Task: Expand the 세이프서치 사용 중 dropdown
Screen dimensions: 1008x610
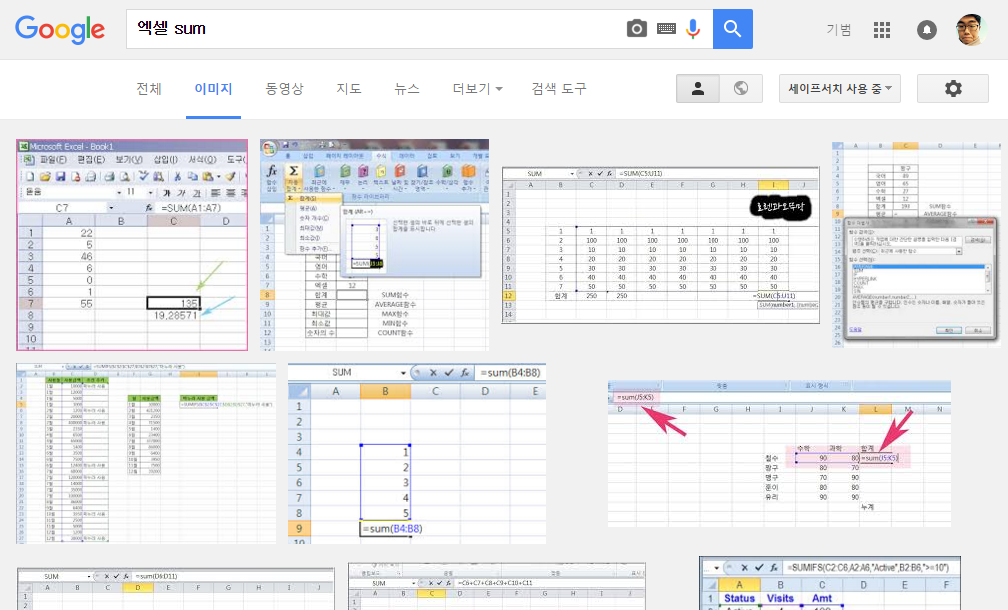Action: 840,89
